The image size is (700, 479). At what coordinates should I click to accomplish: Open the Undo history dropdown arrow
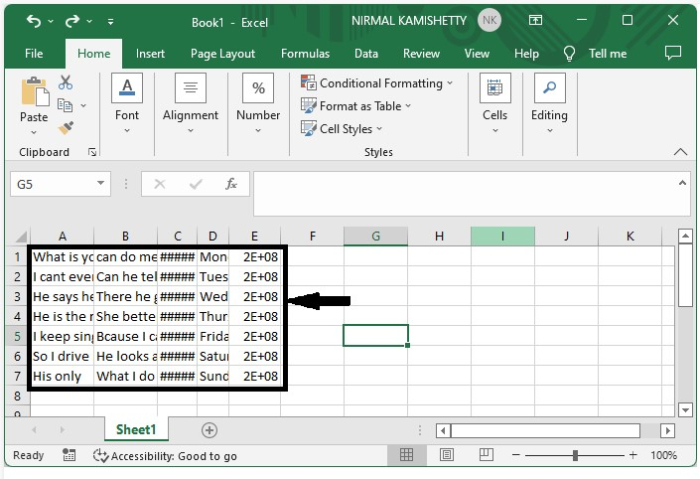50,21
